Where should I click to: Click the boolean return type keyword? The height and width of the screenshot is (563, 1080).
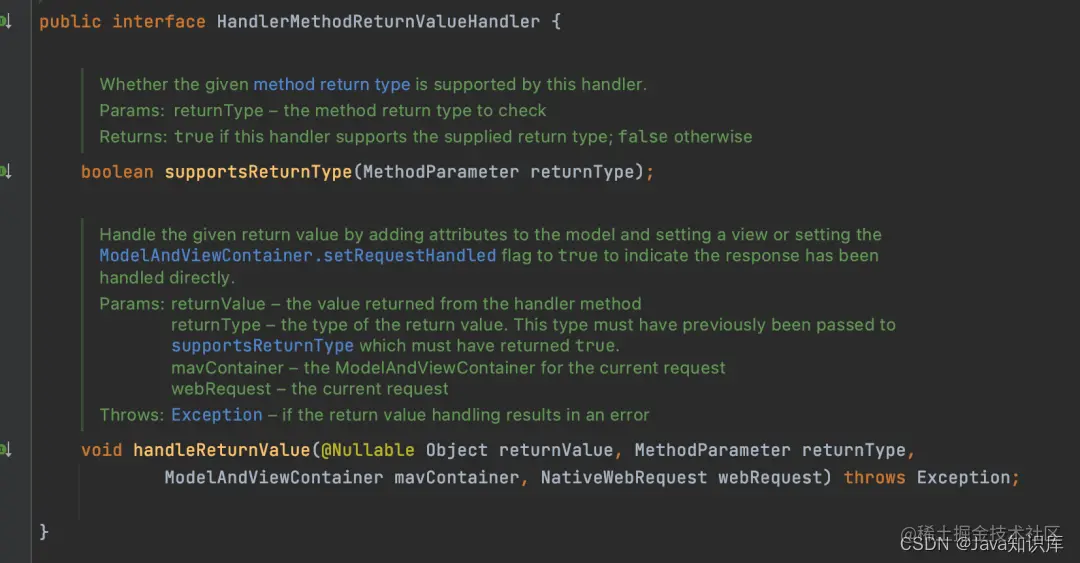click(117, 172)
